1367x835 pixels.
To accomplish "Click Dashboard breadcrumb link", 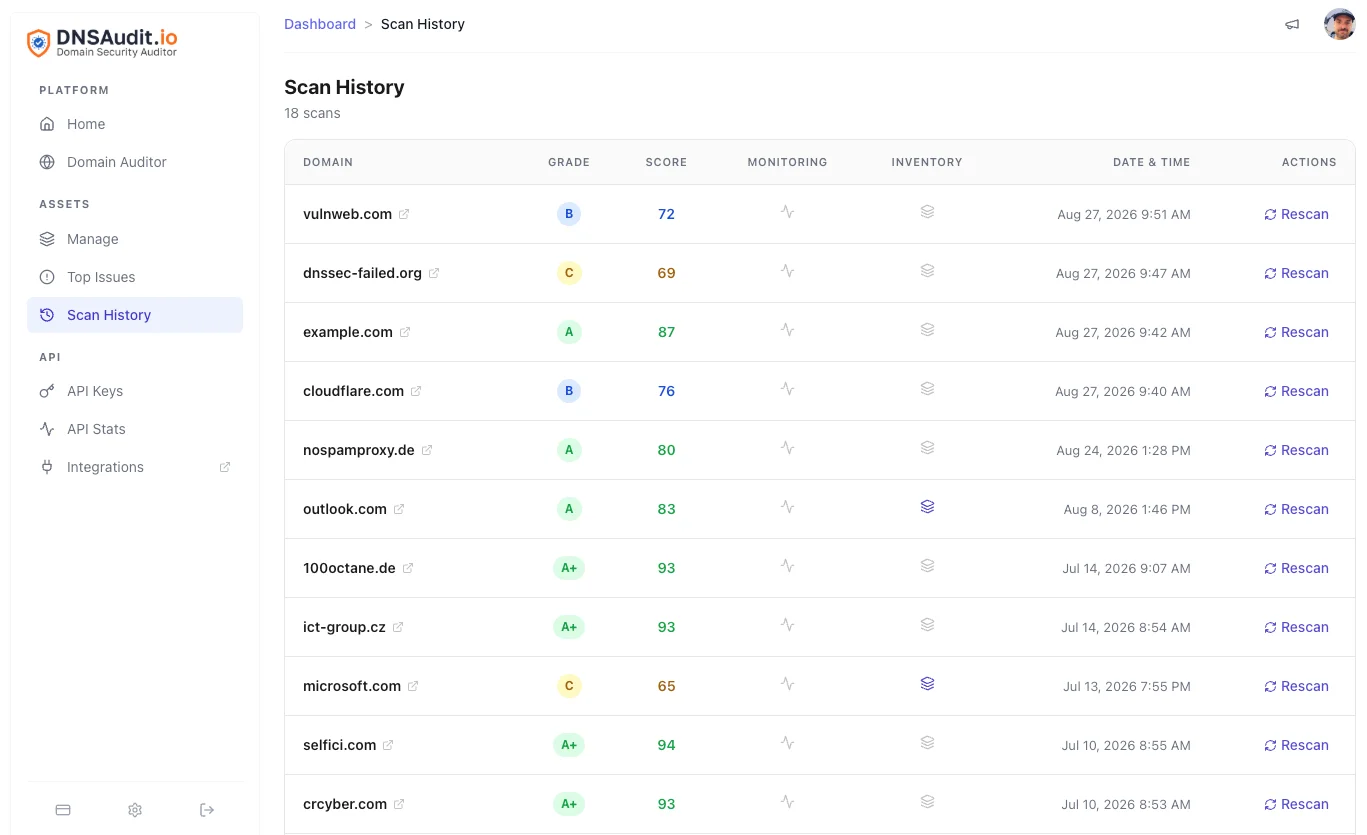I will [320, 24].
